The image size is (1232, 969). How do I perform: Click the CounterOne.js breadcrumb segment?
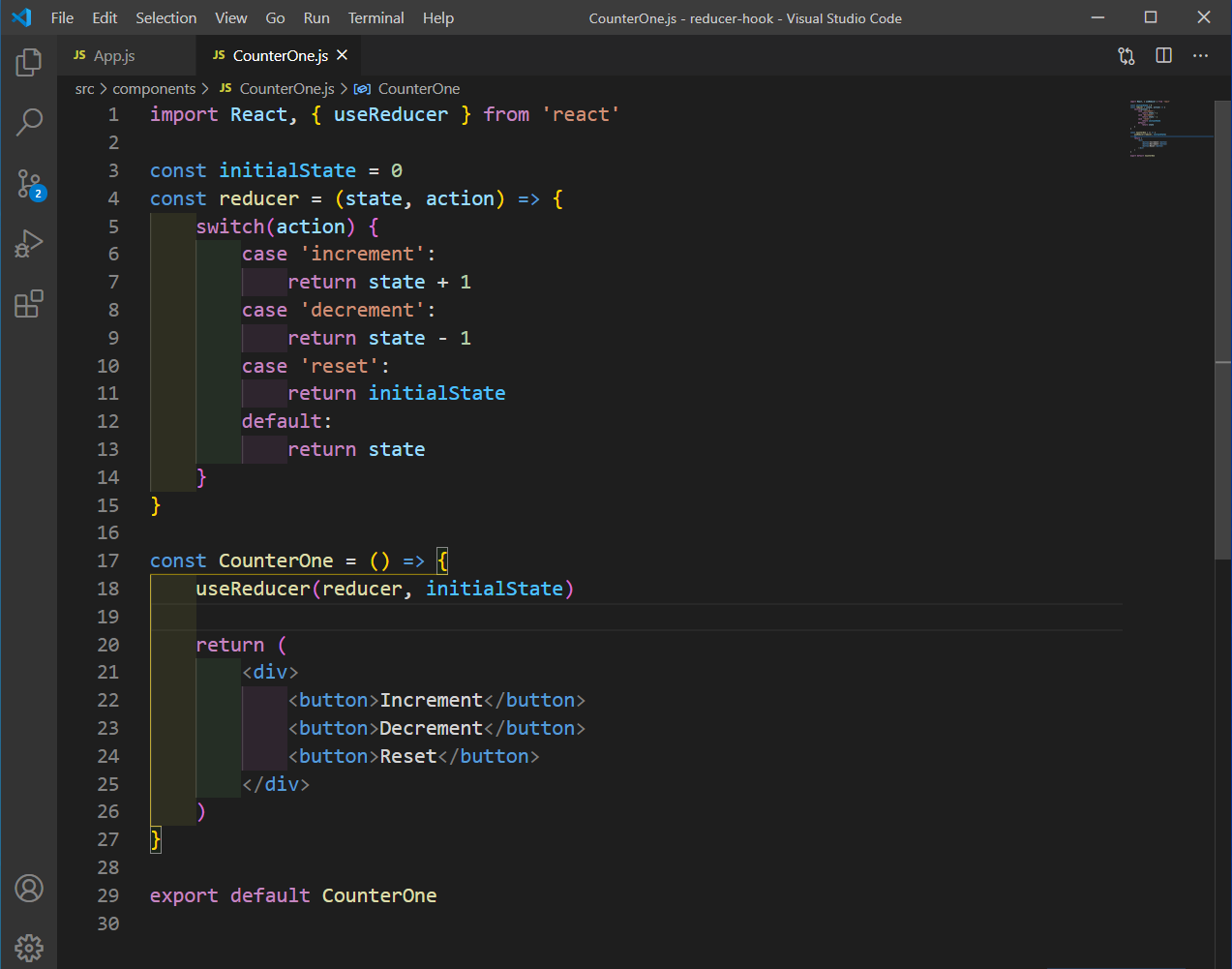[x=286, y=89]
